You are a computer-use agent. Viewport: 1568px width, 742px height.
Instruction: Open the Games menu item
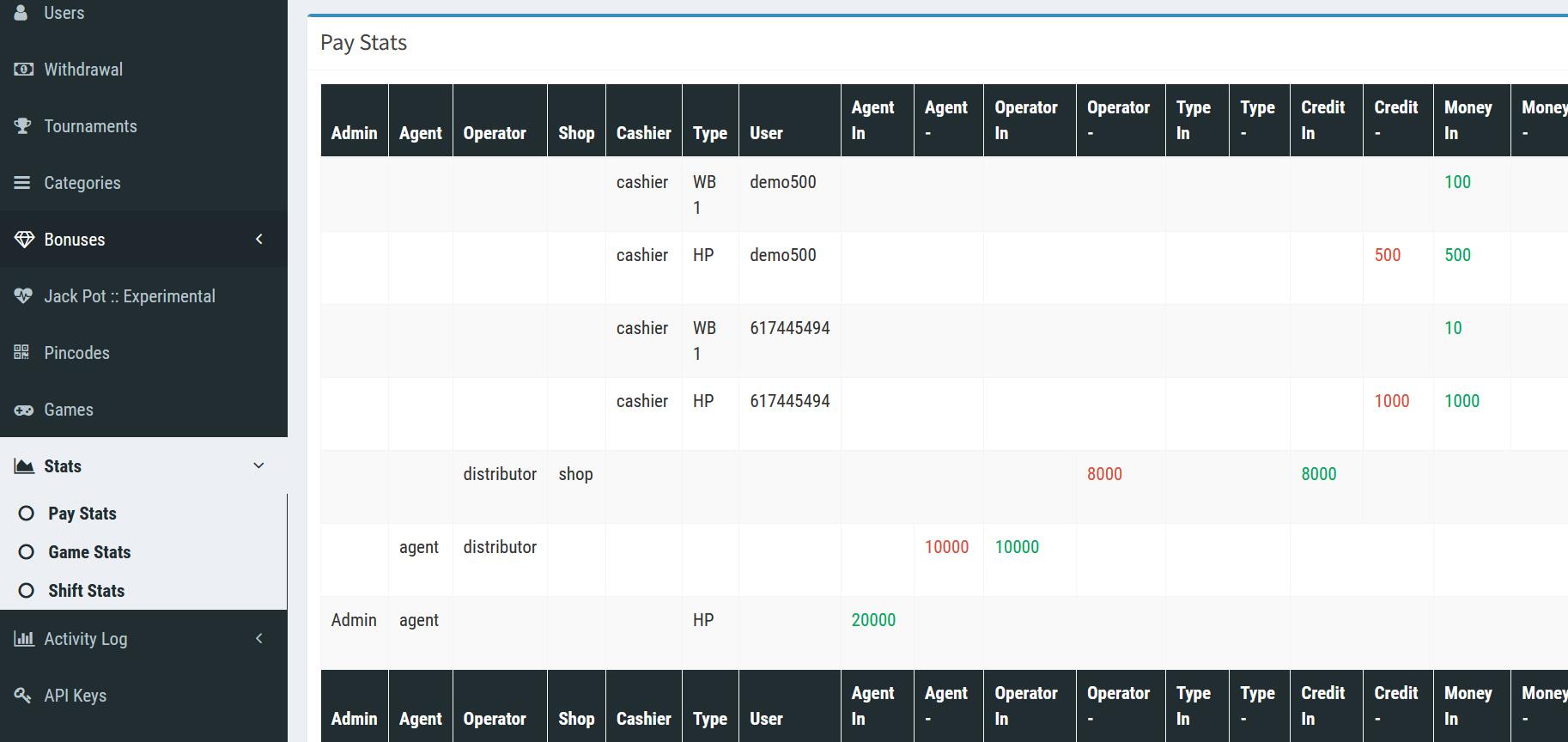click(143, 410)
